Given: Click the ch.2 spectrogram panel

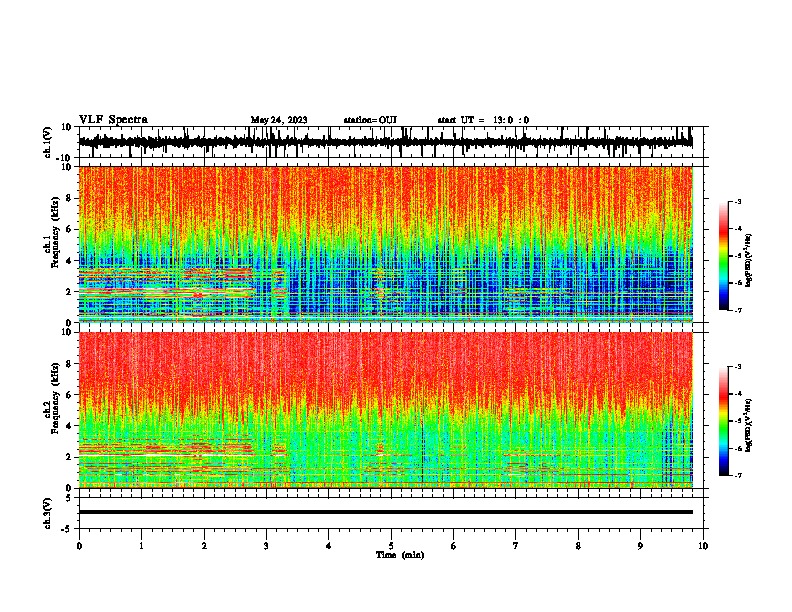Looking at the screenshot, I should coord(386,410).
